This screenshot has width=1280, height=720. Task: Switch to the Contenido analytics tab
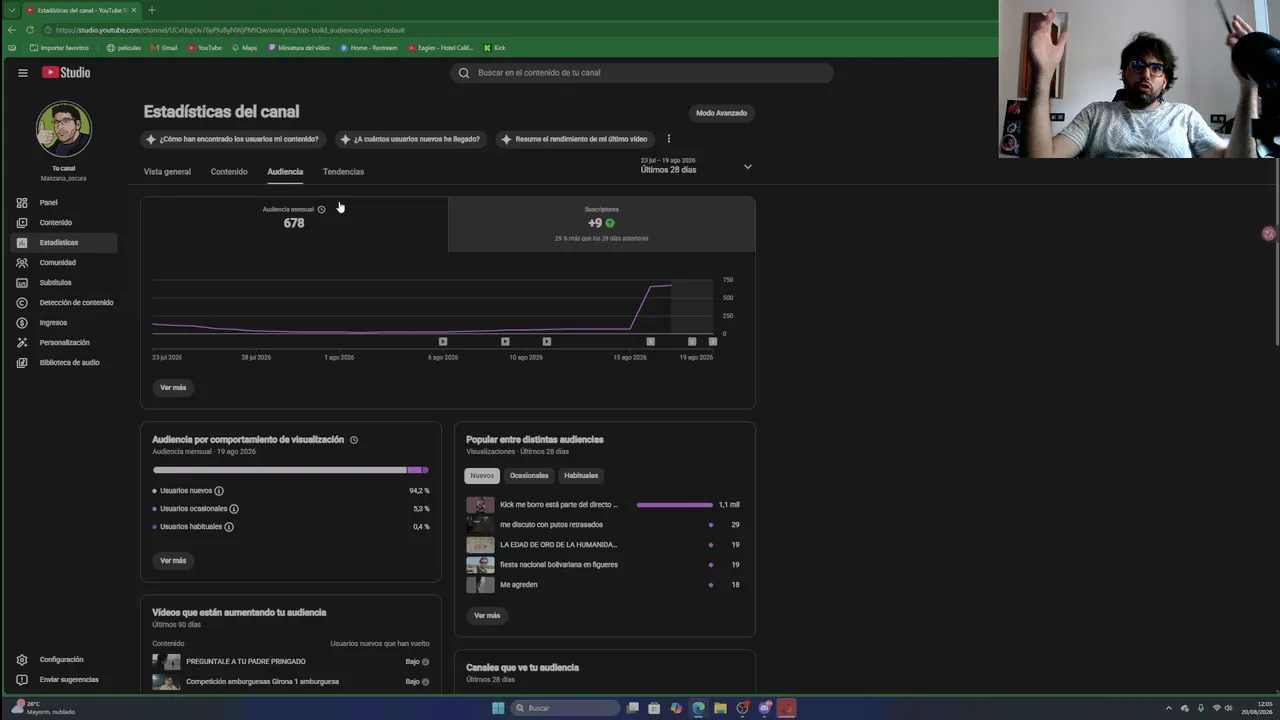point(229,172)
